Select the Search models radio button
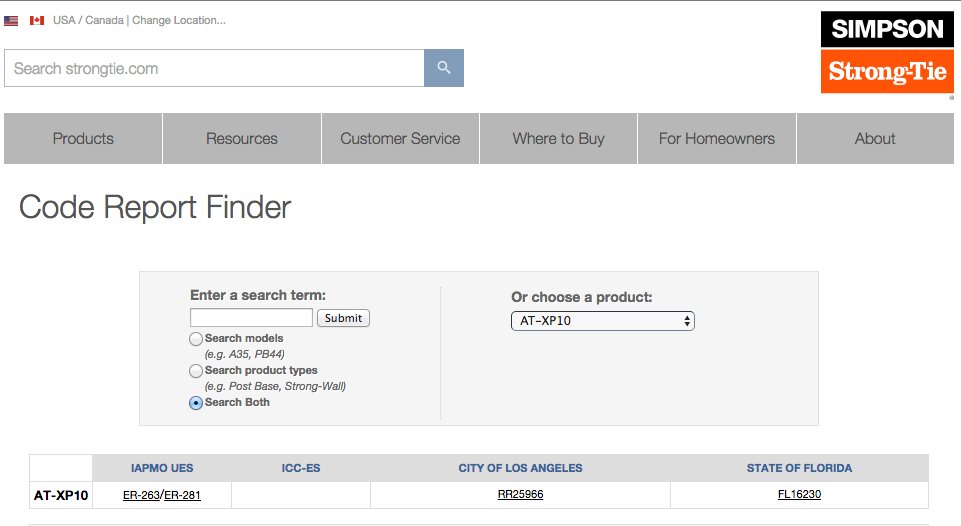Image resolution: width=961 pixels, height=526 pixels. 196,339
